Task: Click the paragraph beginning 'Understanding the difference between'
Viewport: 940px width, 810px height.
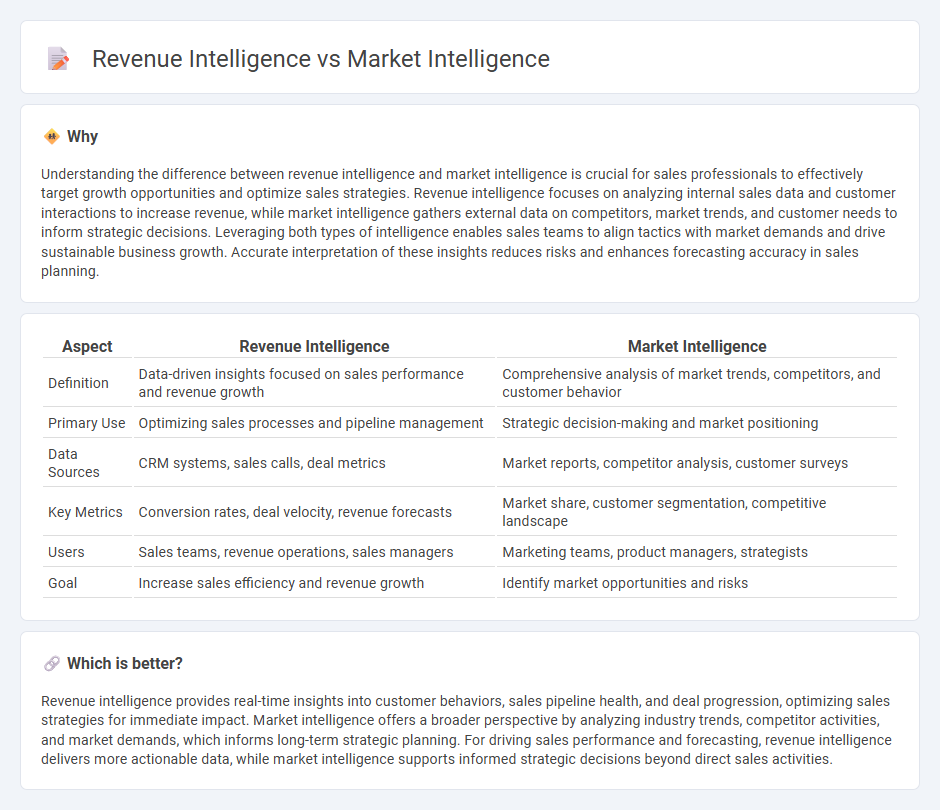Action: point(469,222)
